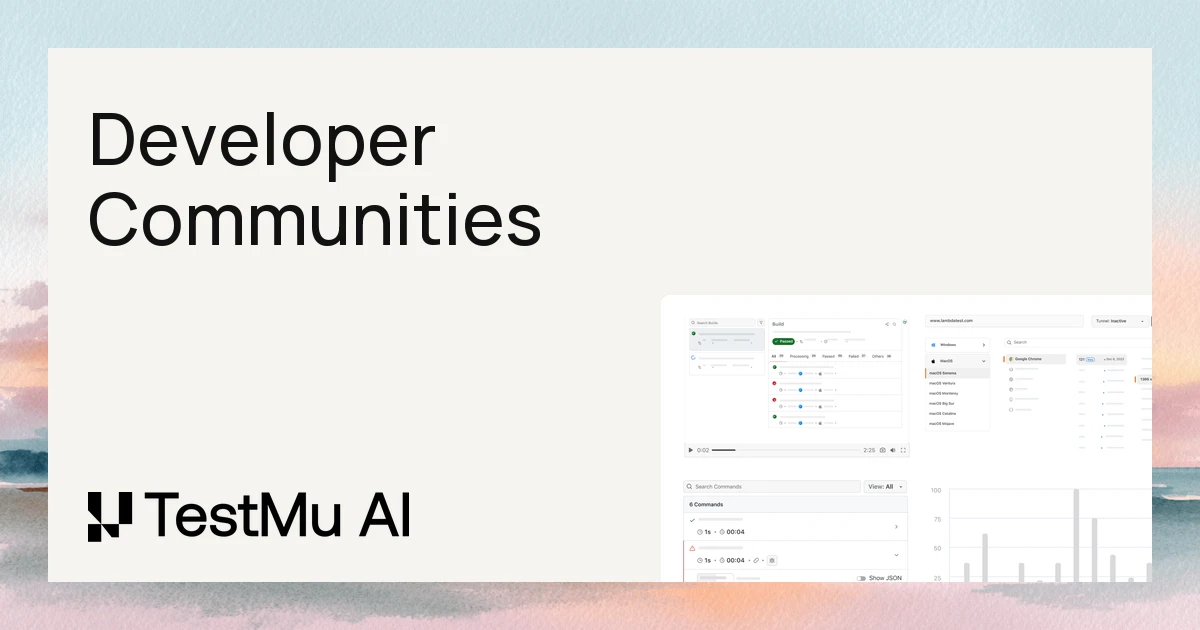Click the Apple logo beside MacOS
1200x630 pixels.
coord(933,361)
